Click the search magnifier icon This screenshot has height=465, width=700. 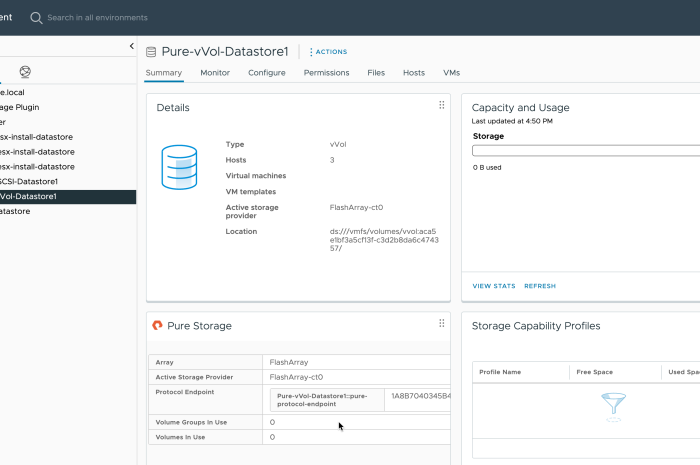pyautogui.click(x=36, y=18)
